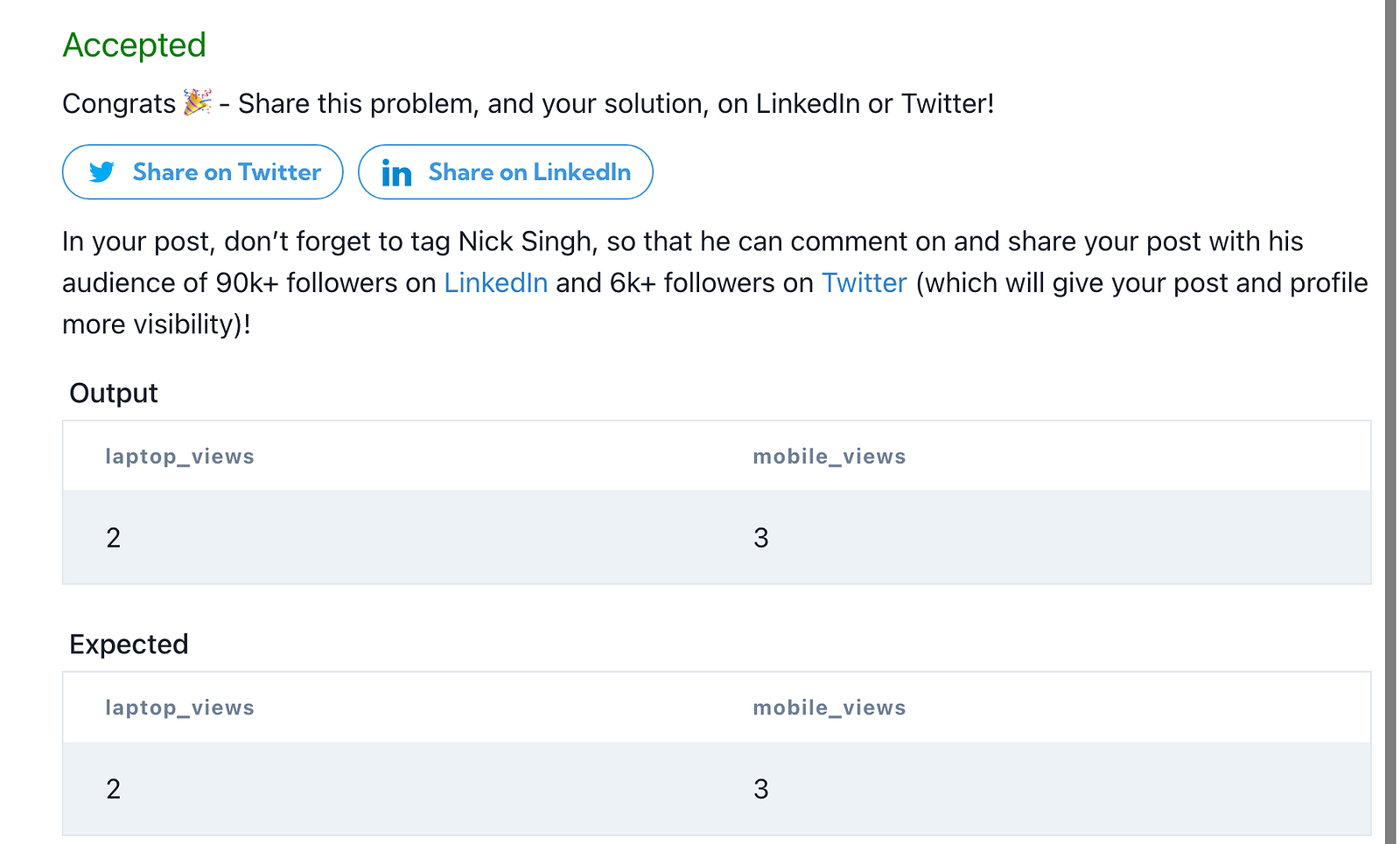
Task: Click the mobile_views value 3 in Output
Action: pyautogui.click(x=761, y=538)
